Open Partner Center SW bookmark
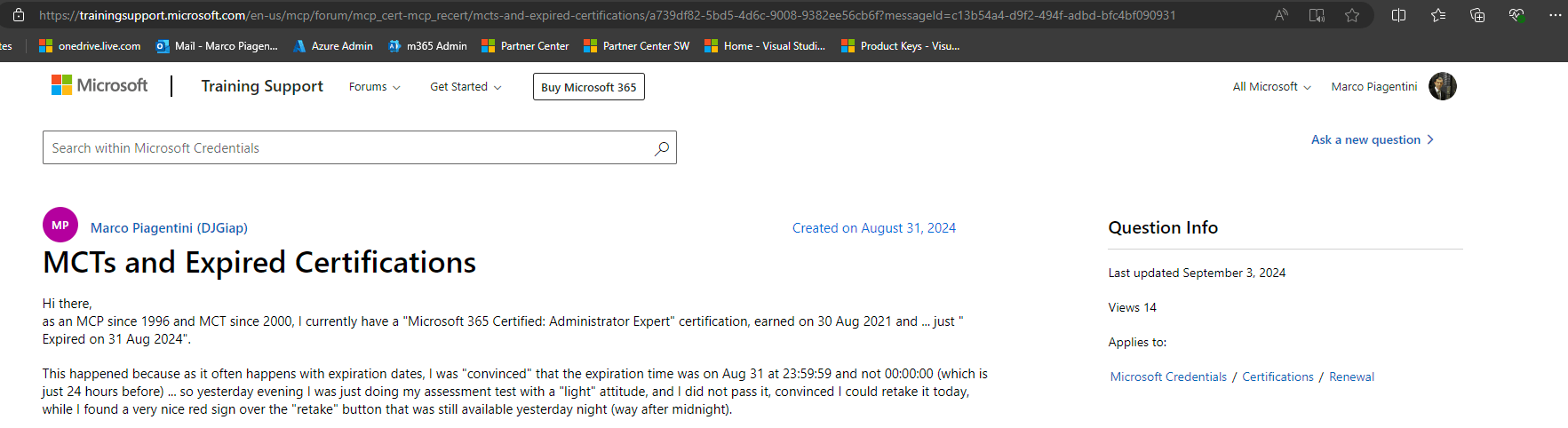Image resolution: width=1568 pixels, height=428 pixels. point(636,46)
